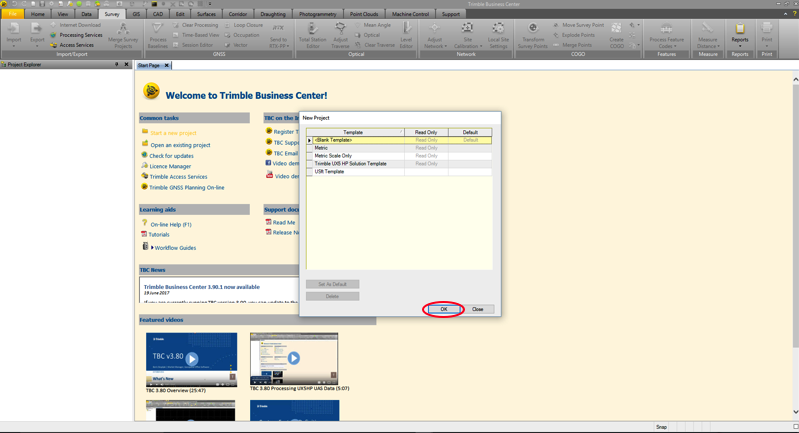Click the Loop Closure tool
Viewport: 799px width, 433px height.
[244, 25]
